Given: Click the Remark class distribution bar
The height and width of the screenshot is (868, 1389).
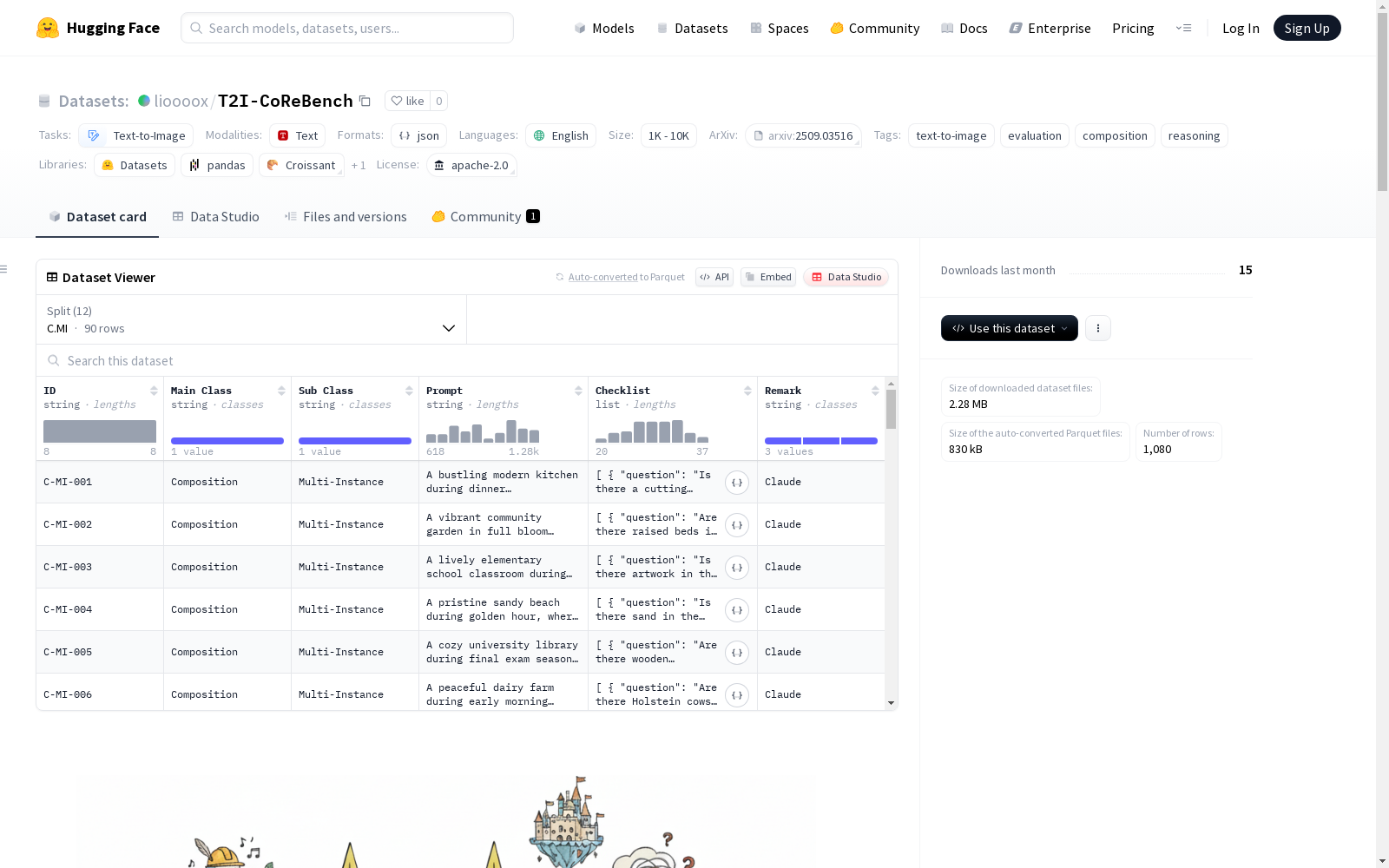Looking at the screenshot, I should click(x=821, y=441).
